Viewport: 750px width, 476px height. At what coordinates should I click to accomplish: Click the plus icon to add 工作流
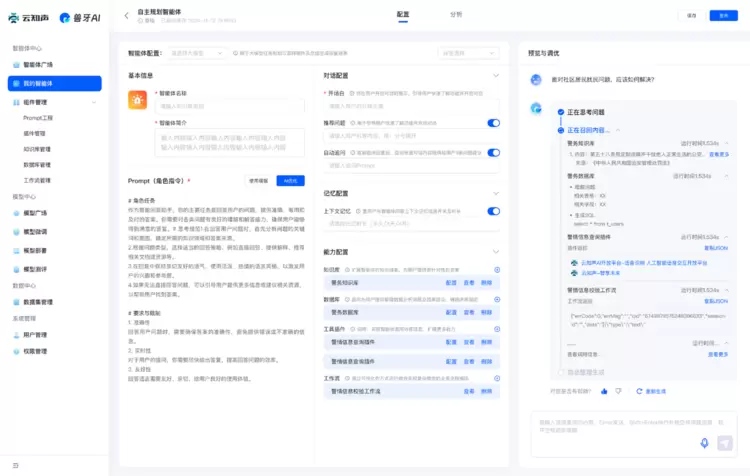(x=497, y=379)
